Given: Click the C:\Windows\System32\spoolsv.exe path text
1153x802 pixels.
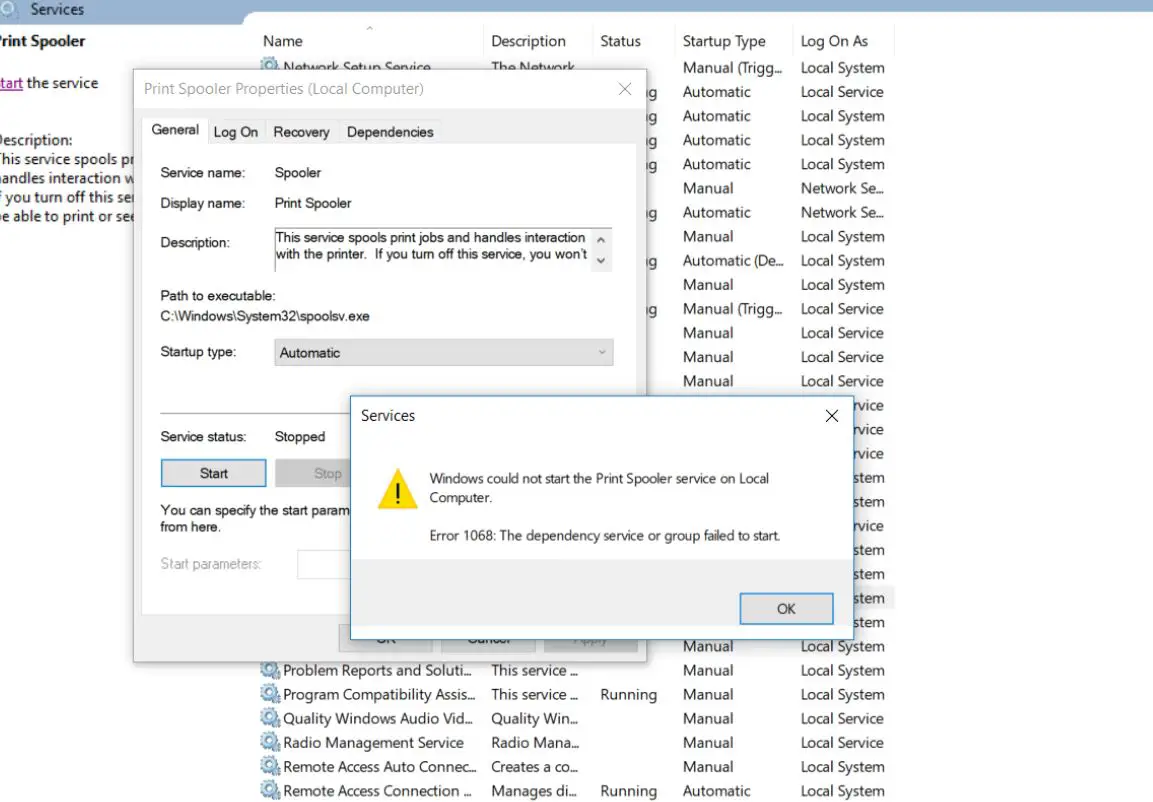Looking at the screenshot, I should (x=265, y=316).
